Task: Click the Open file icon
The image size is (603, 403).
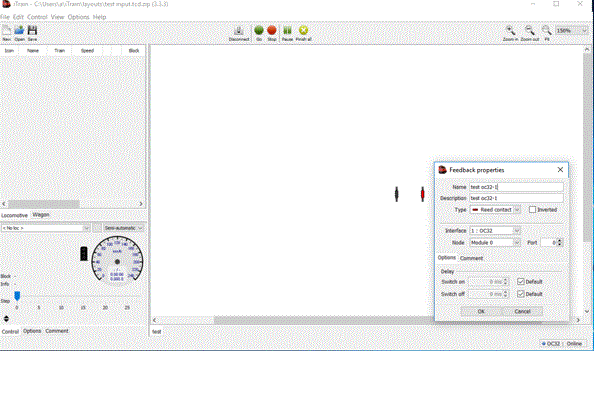Action: tap(19, 31)
